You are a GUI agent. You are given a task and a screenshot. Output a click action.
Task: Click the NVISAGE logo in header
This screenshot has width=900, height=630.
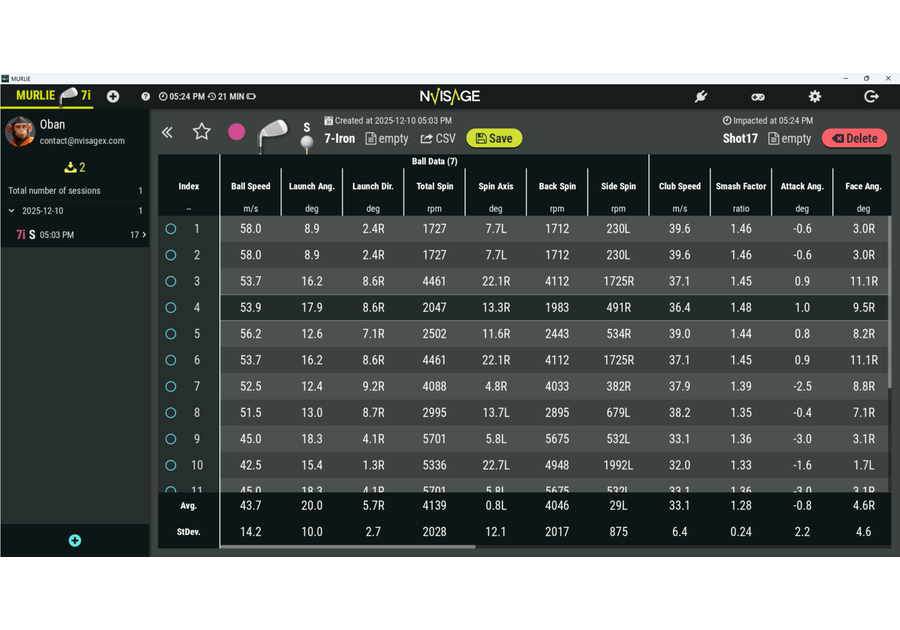[x=449, y=96]
